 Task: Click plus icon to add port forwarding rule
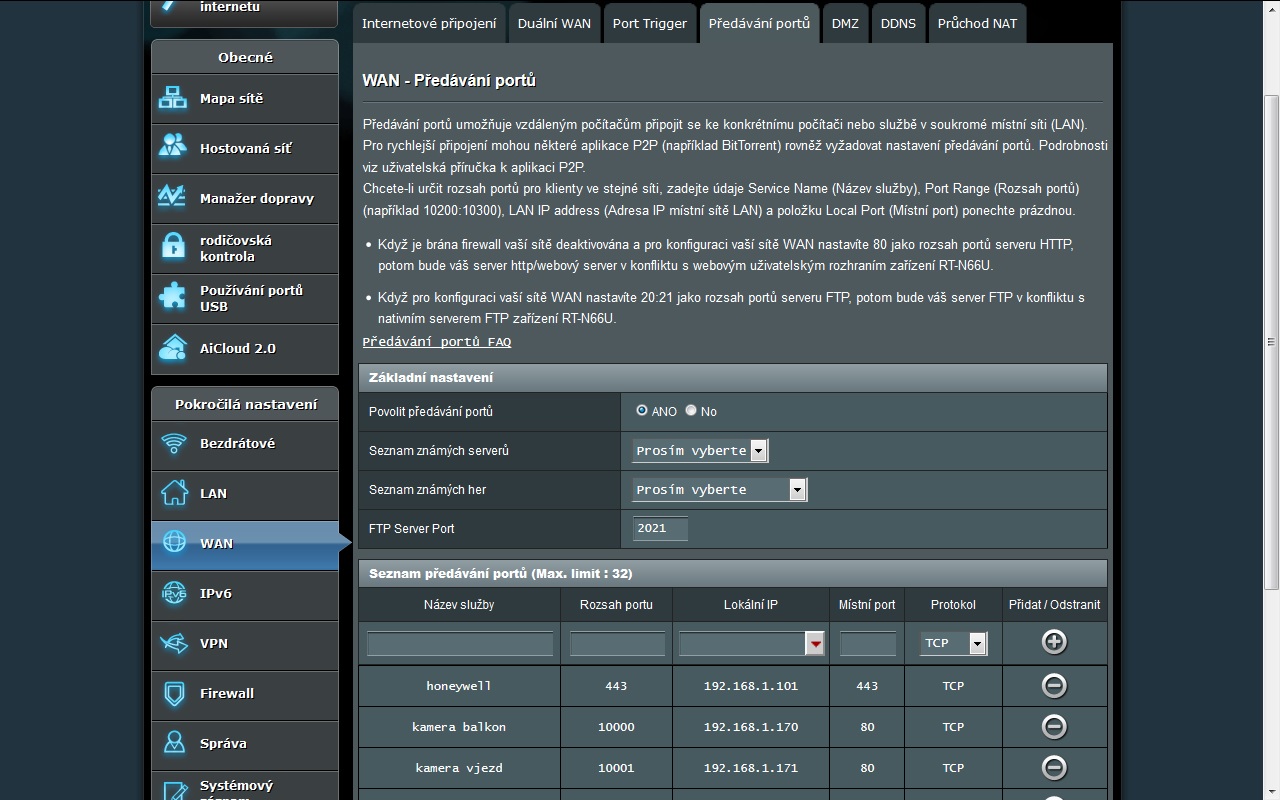point(1054,642)
